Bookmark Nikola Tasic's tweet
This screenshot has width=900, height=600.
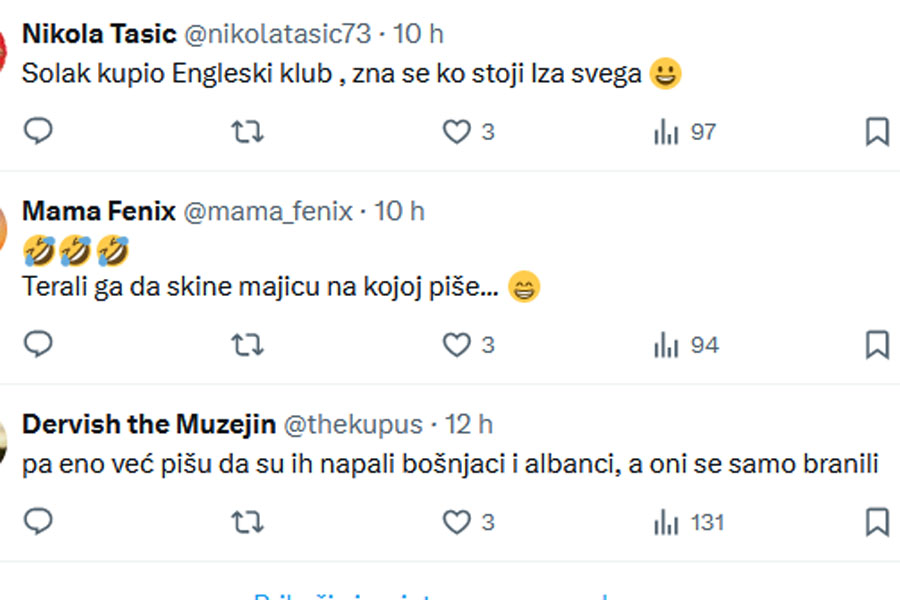point(877,132)
